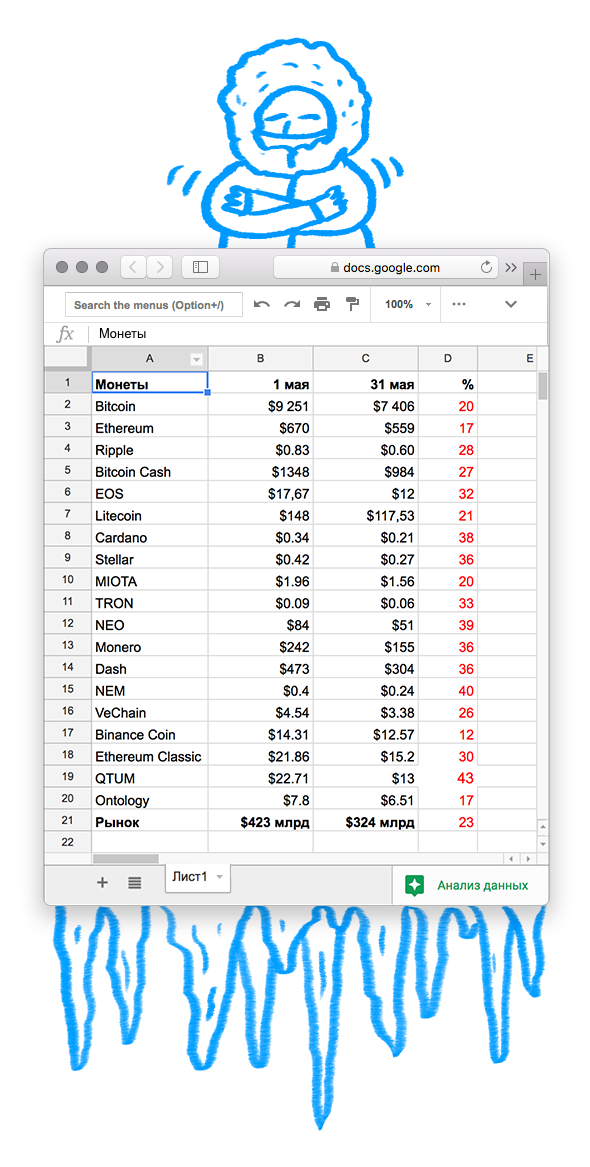Click the scroll up arrow
The image size is (590, 1167).
(x=542, y=828)
